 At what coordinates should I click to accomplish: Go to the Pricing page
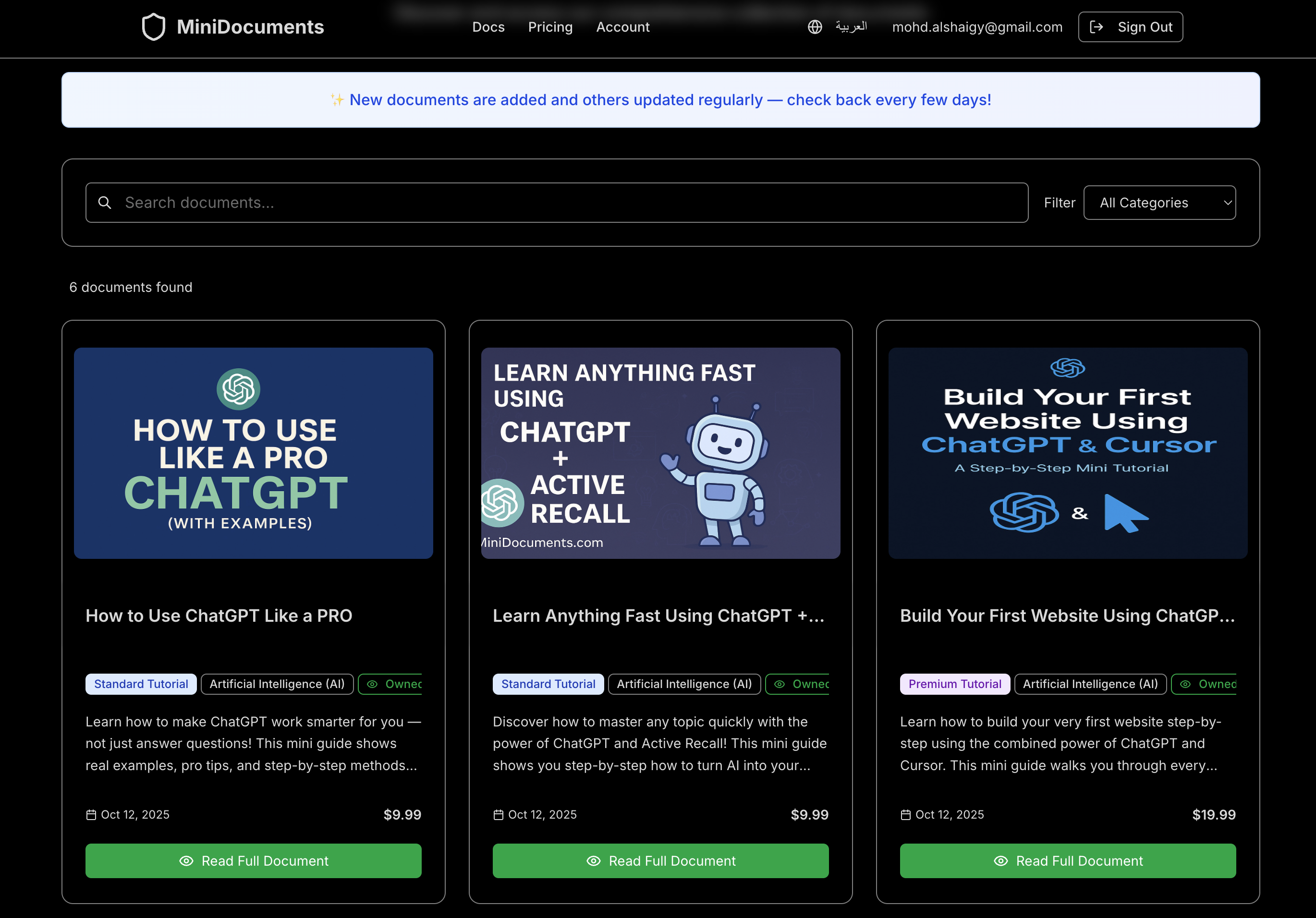click(549, 27)
